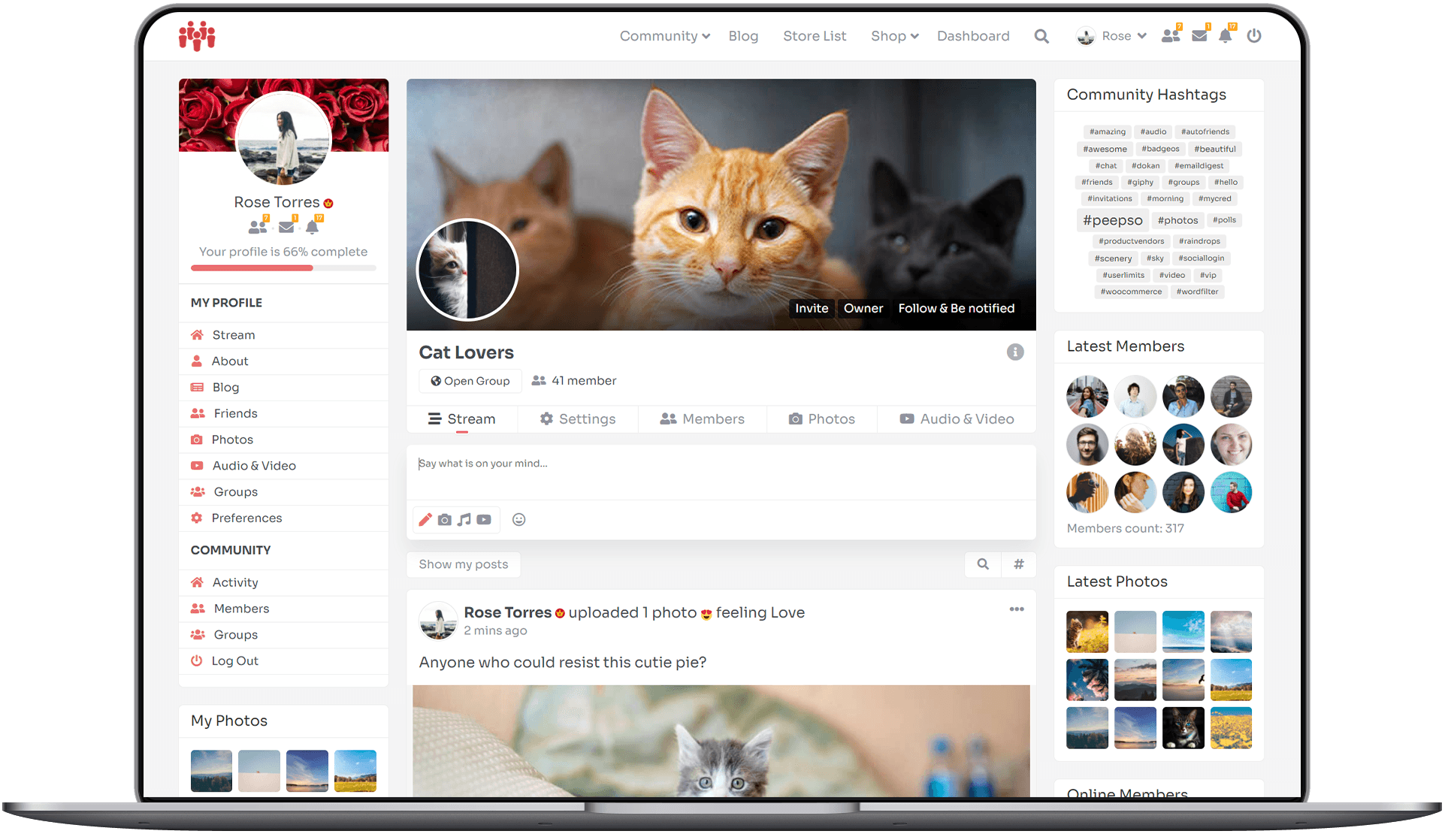This screenshot has height=840, width=1445.
Task: Open the Blog top navigation item
Action: [x=743, y=36]
